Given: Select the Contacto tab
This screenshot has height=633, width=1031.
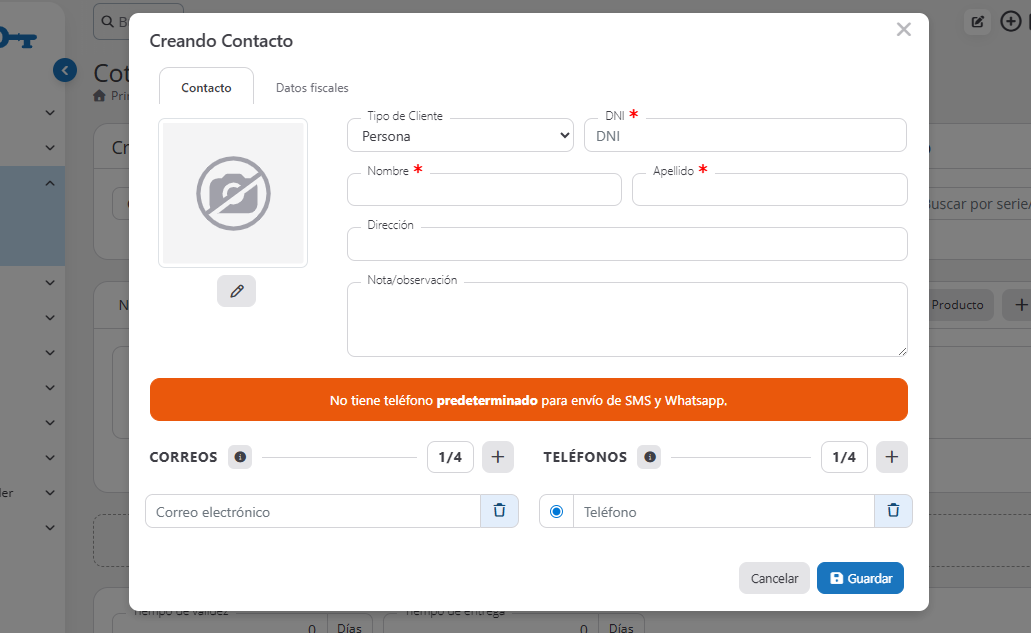Looking at the screenshot, I should point(206,87).
